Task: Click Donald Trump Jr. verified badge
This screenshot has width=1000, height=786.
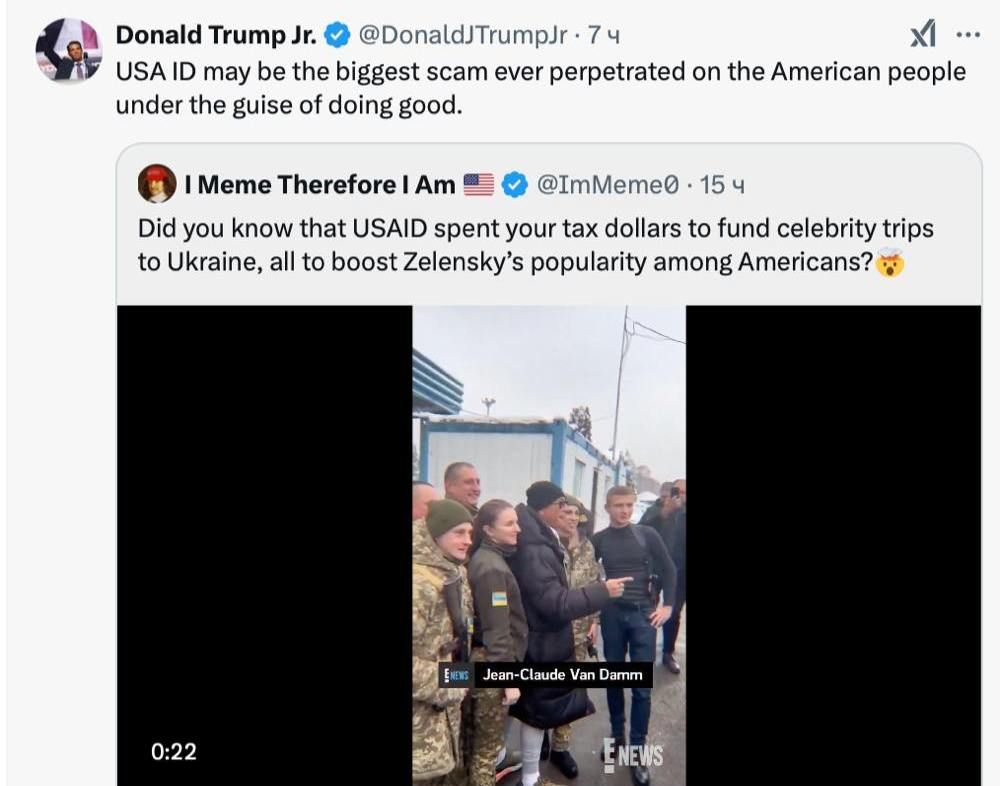Action: tap(337, 35)
